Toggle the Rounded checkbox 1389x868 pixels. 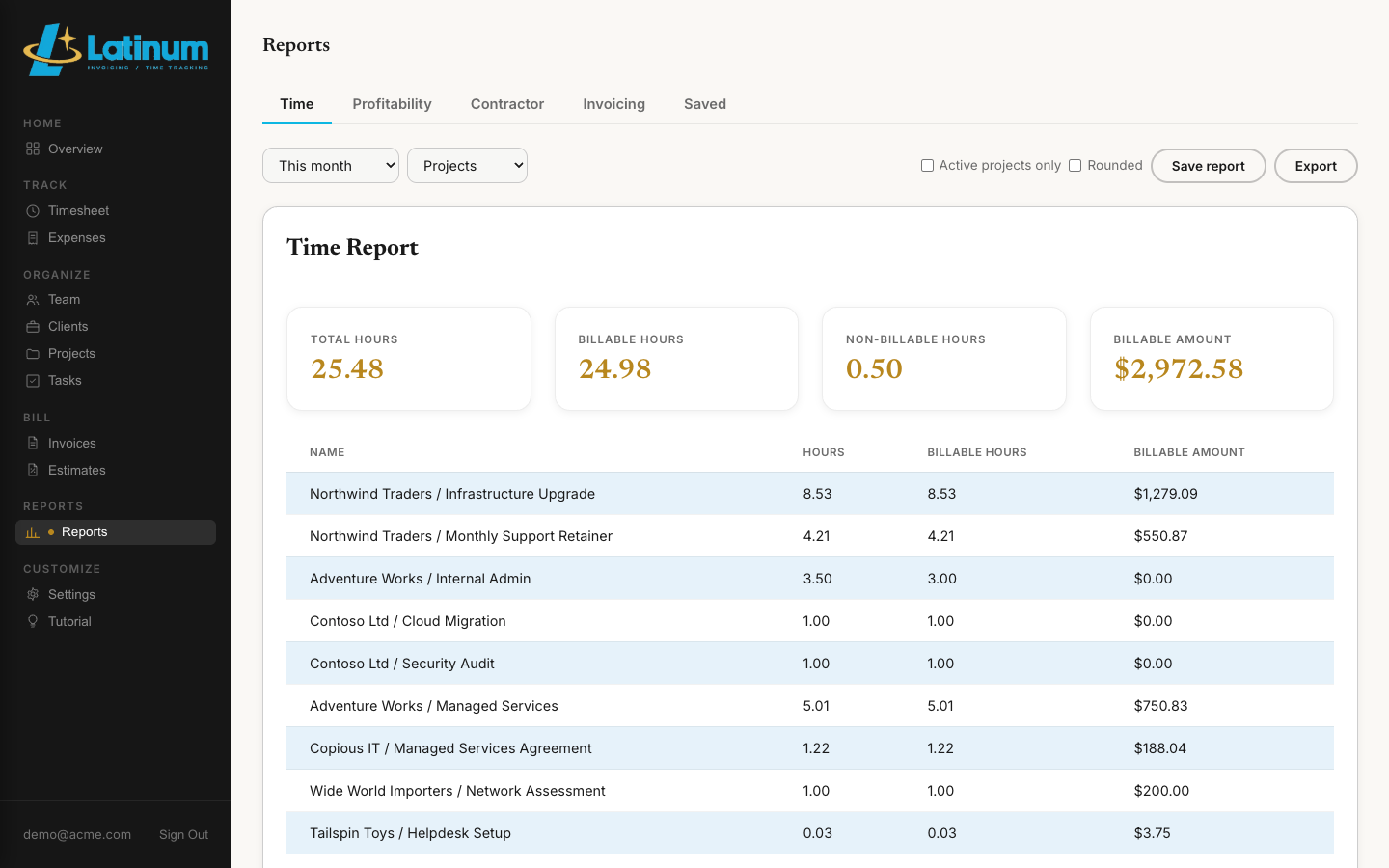(1075, 165)
